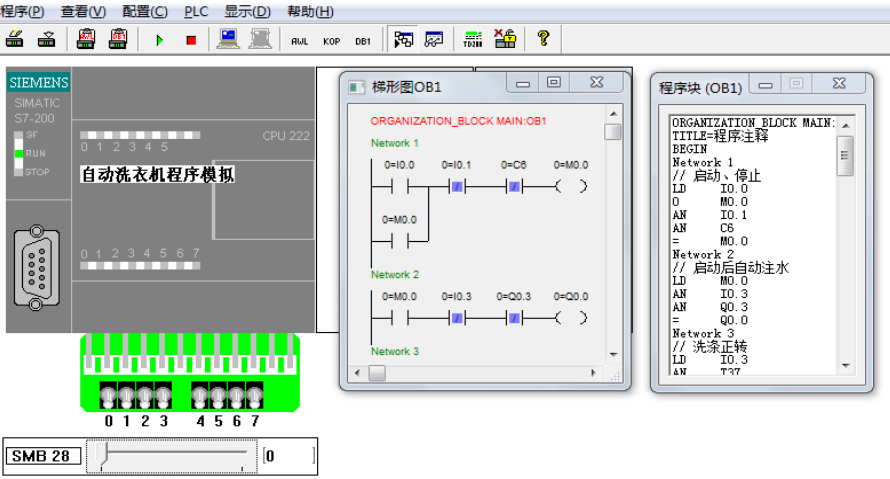890x479 pixels.
Task: Select the C6 negated contact
Action: coord(514,186)
